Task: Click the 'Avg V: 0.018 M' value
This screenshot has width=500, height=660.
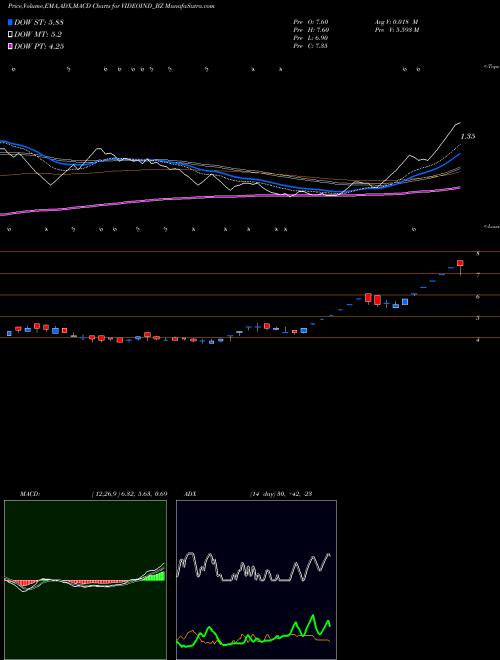Action: [396, 22]
